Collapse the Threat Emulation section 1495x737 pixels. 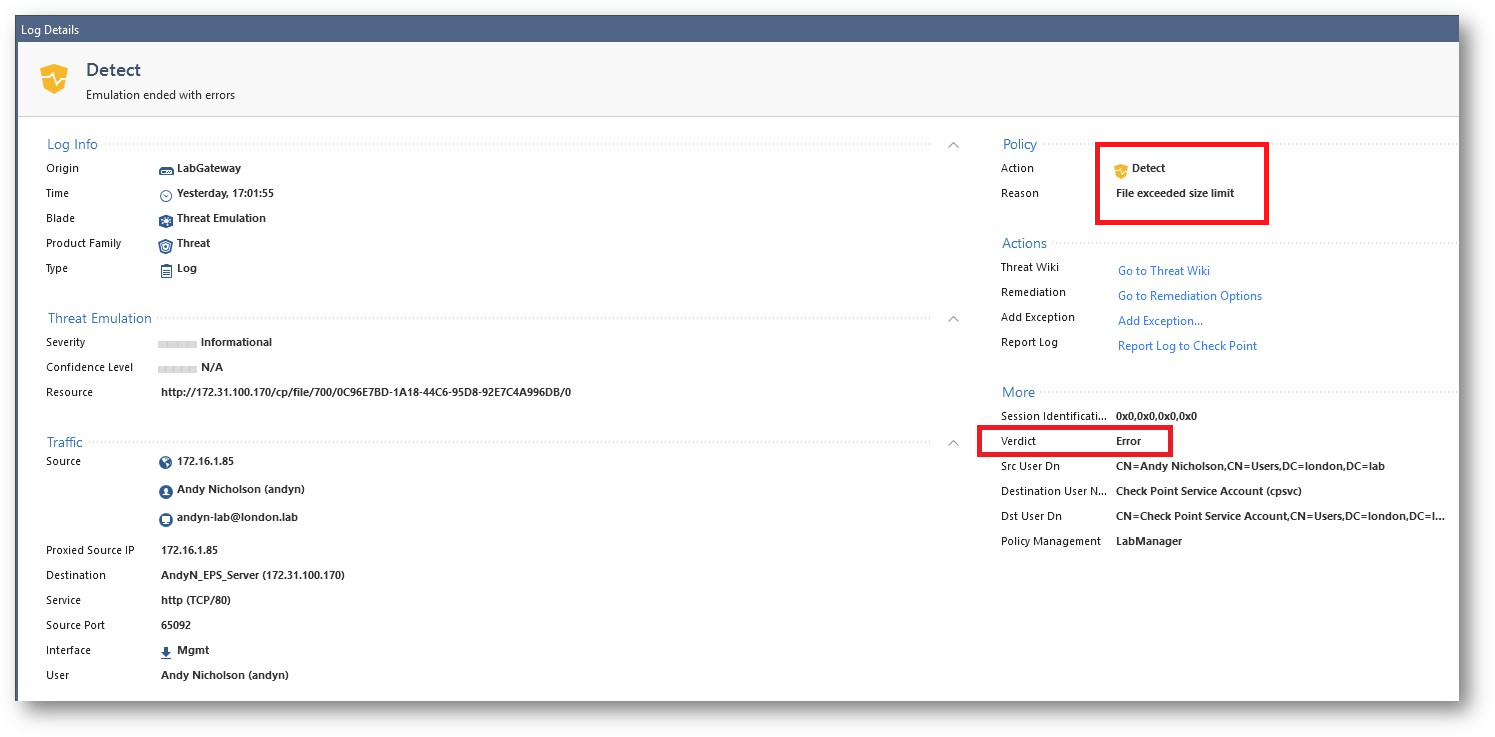953,319
